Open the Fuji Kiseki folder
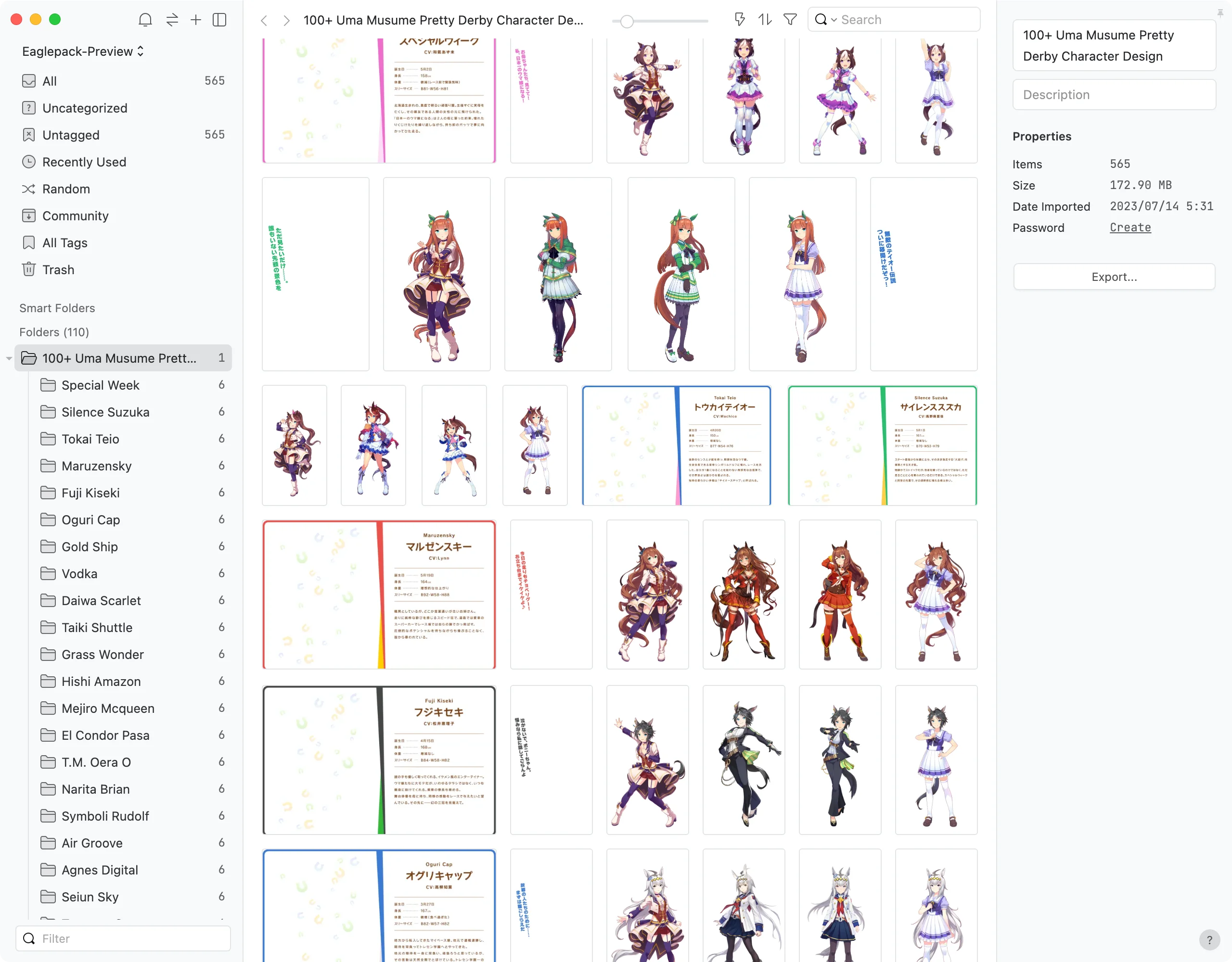This screenshot has width=1232, height=962. pyautogui.click(x=132, y=493)
